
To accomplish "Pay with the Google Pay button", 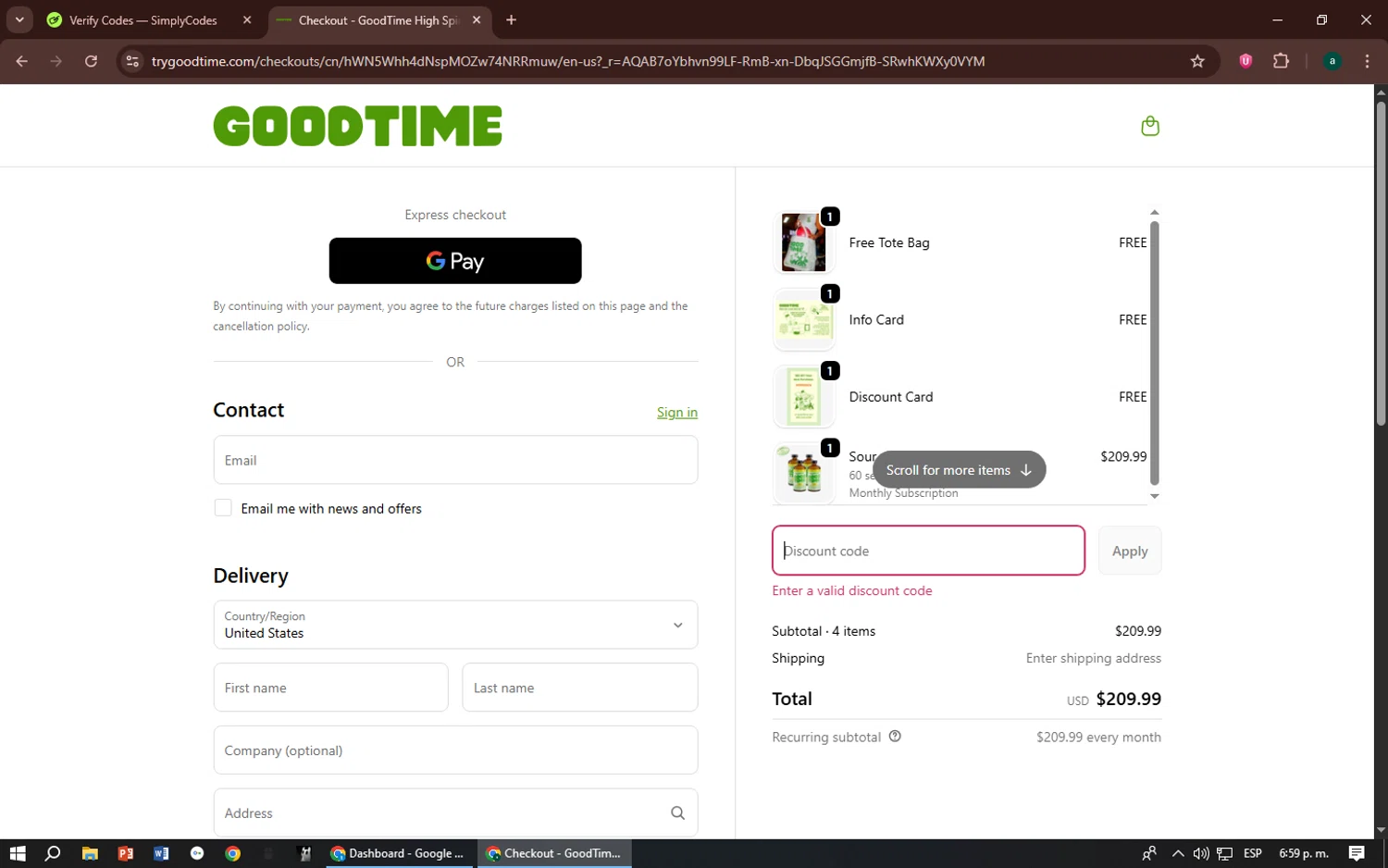I will tap(455, 261).
